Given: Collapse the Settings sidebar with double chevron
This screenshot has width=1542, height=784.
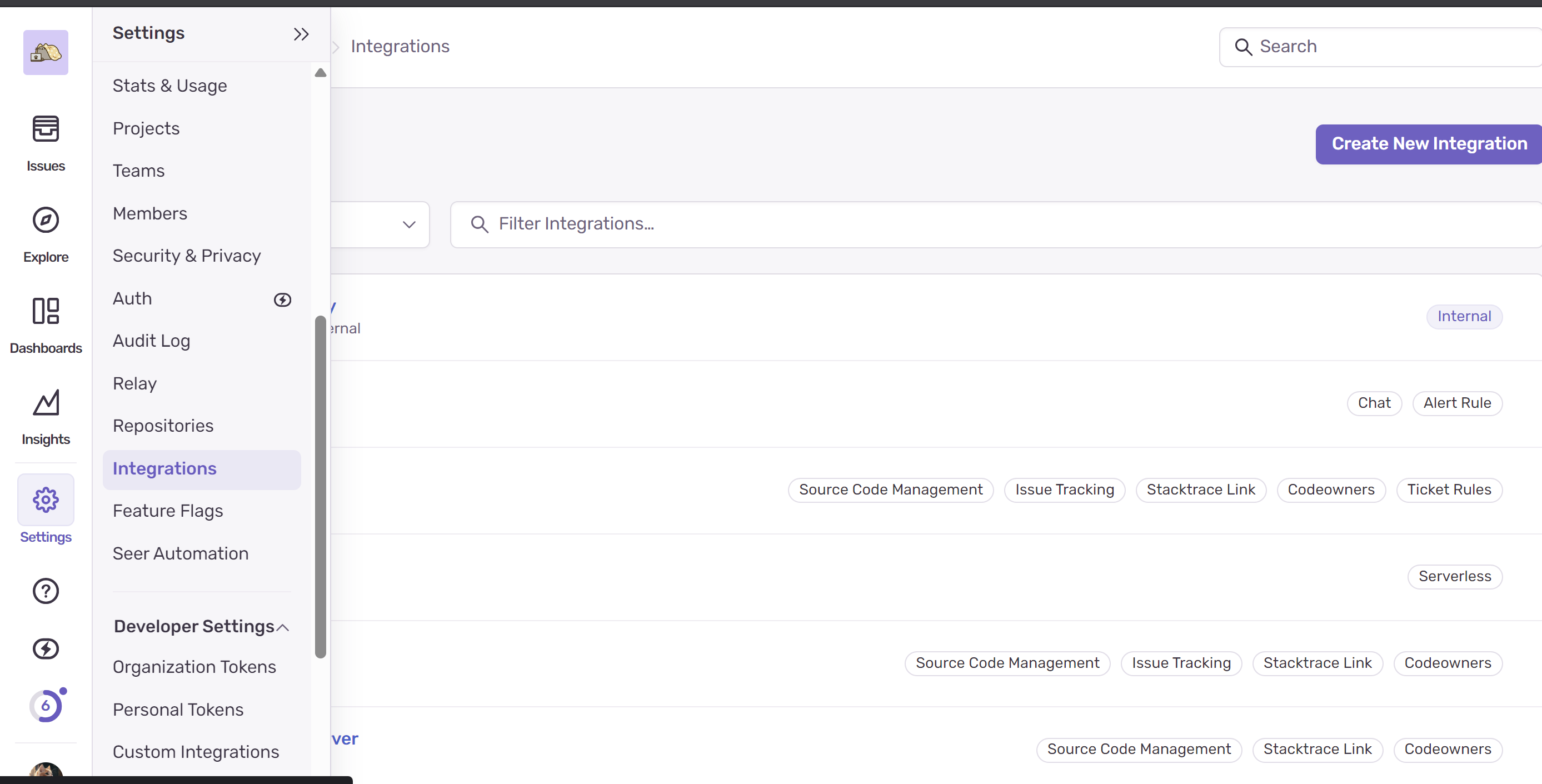Looking at the screenshot, I should (x=301, y=34).
